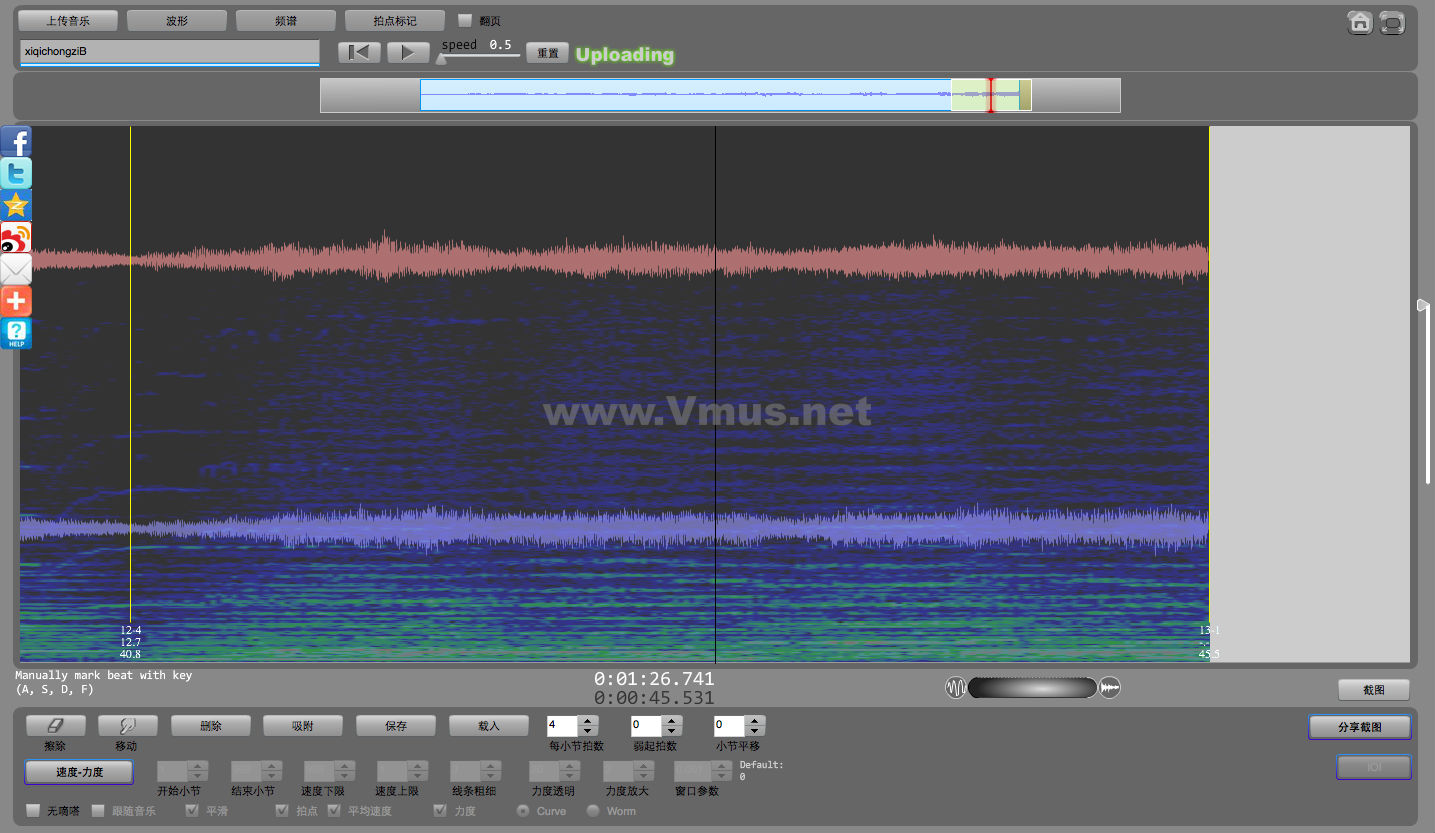Share via the Facebook icon

(16, 141)
